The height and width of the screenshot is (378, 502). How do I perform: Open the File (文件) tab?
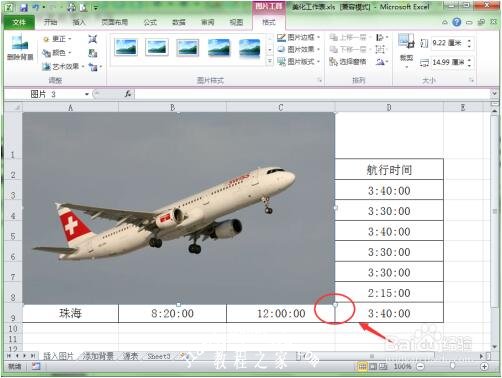pos(19,22)
